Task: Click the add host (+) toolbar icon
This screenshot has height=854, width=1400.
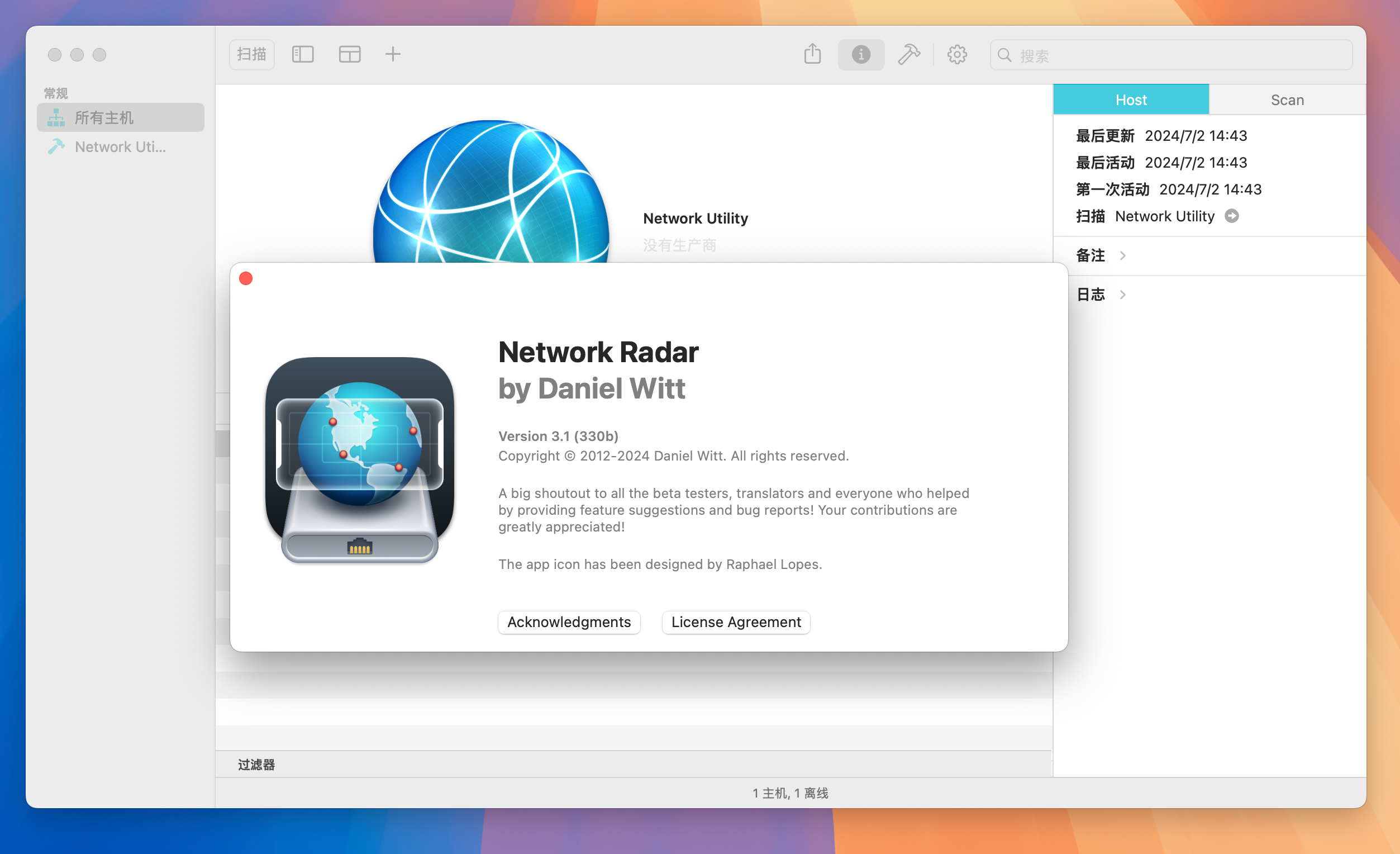Action: (392, 55)
